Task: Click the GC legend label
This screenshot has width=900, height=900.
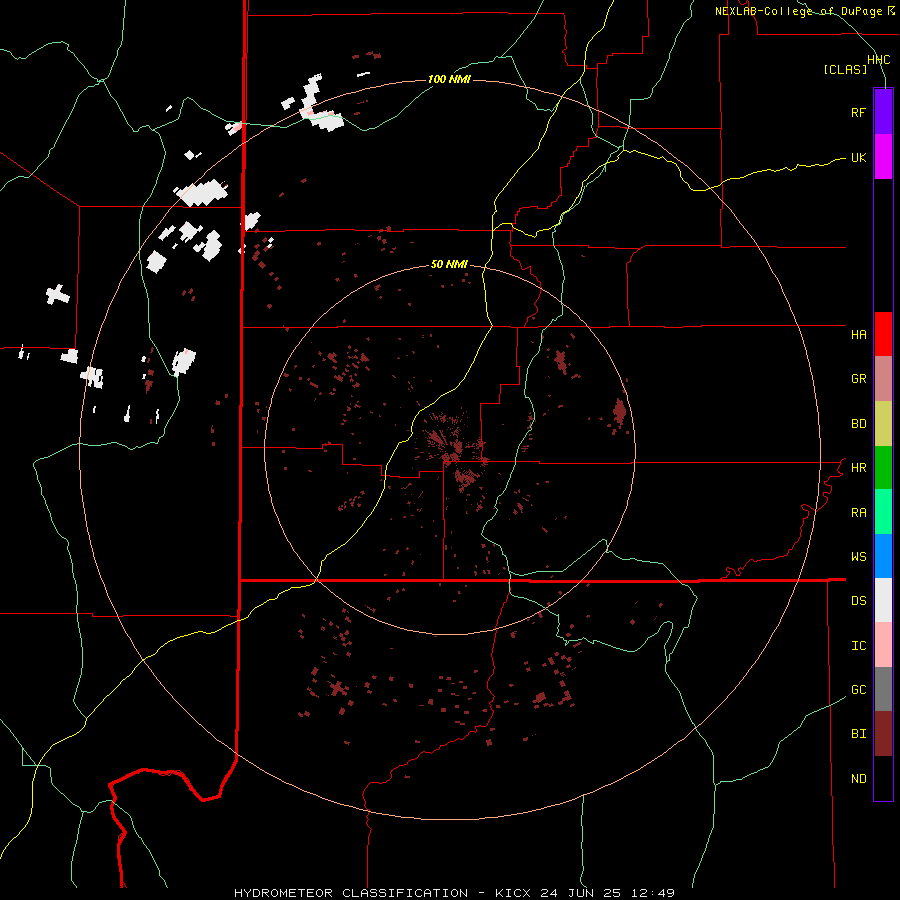Action: click(858, 690)
